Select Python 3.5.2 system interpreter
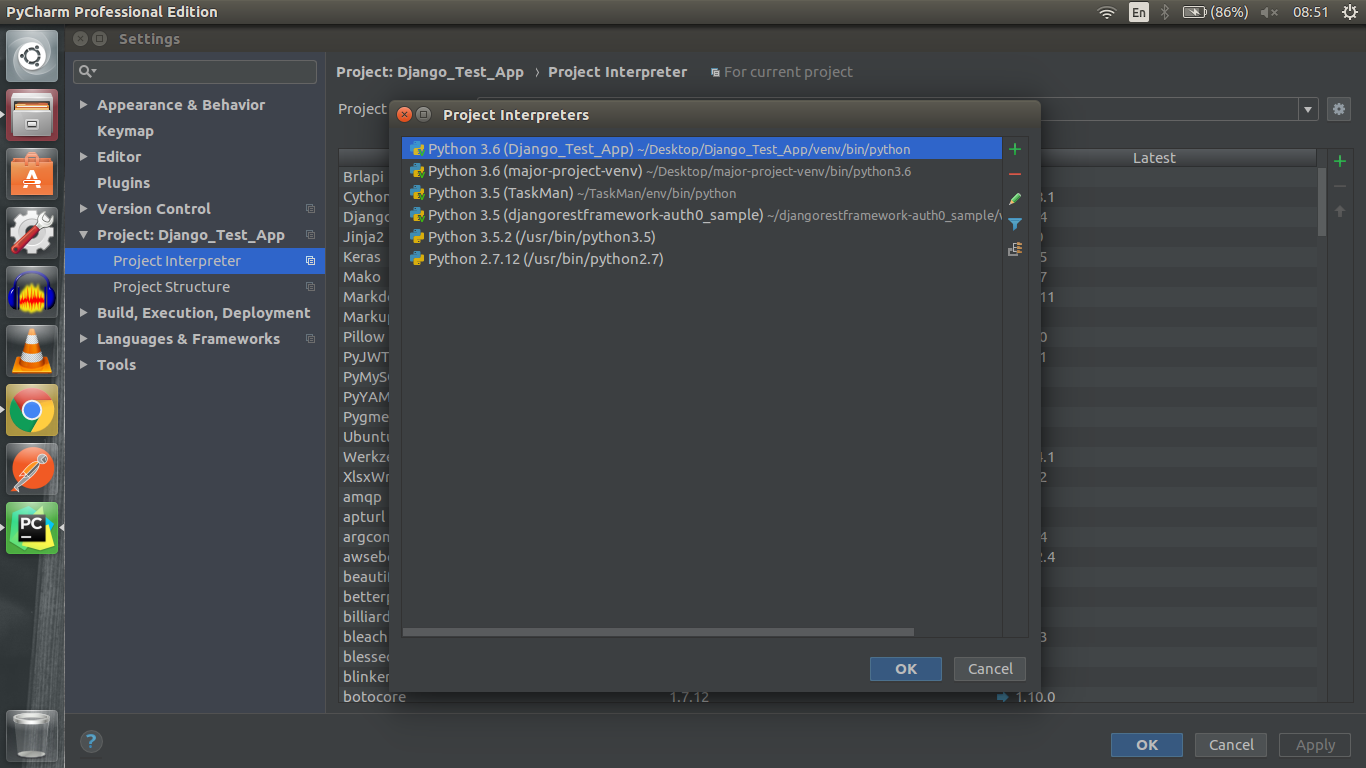1366x768 pixels. tap(701, 237)
